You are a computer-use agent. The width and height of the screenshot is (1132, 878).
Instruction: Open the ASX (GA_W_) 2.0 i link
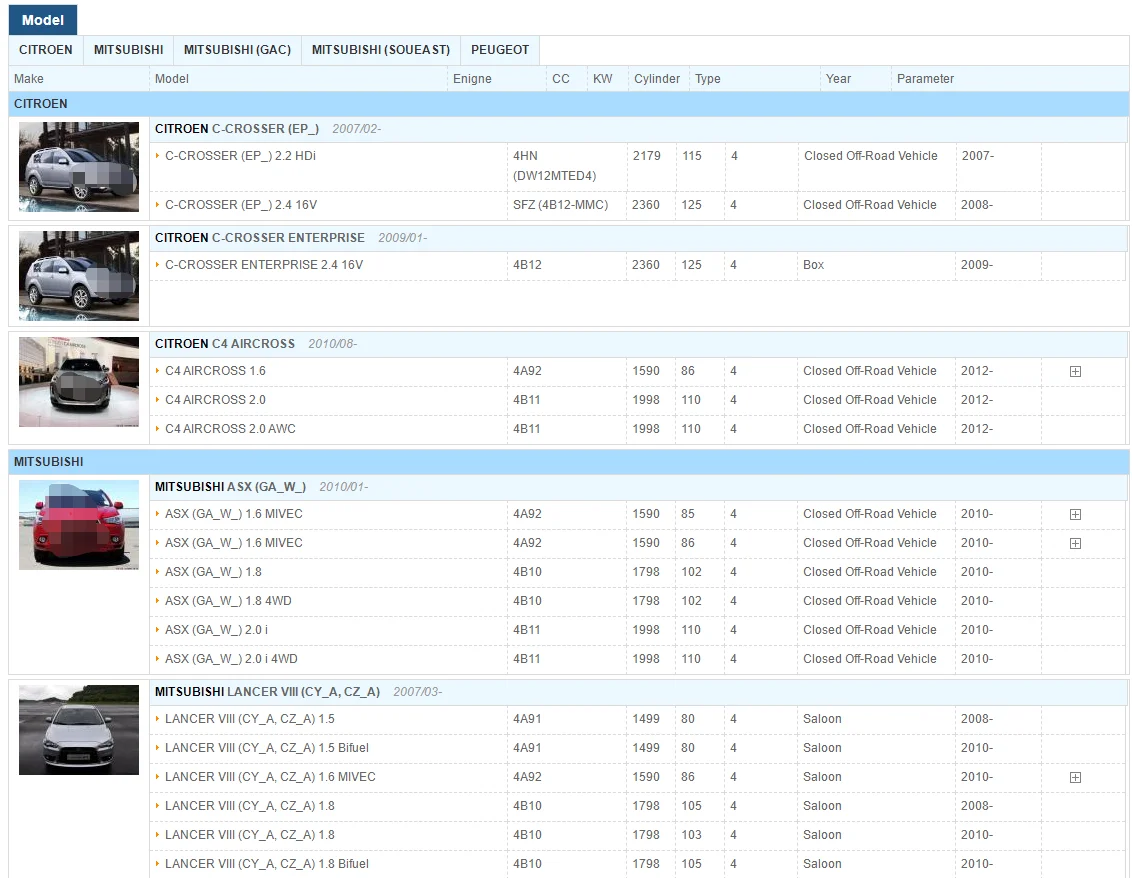pyautogui.click(x=216, y=630)
